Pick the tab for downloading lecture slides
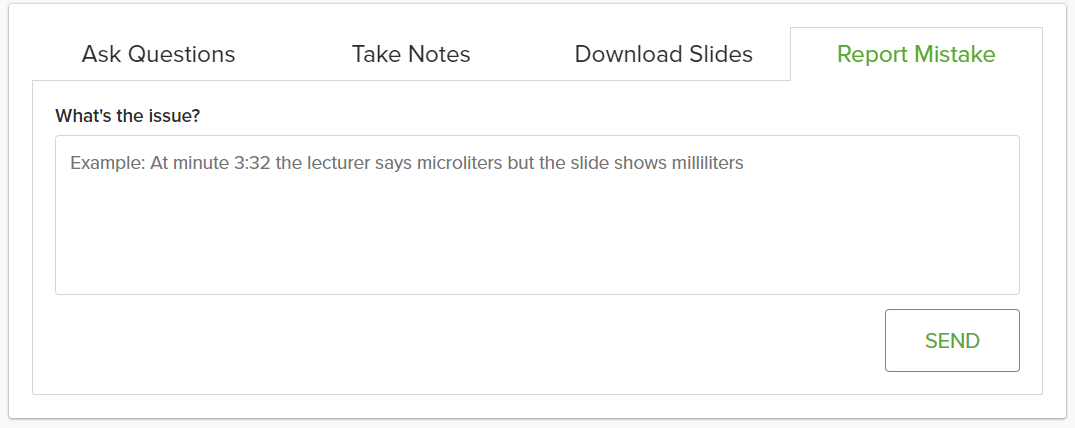1075x428 pixels. (x=664, y=54)
